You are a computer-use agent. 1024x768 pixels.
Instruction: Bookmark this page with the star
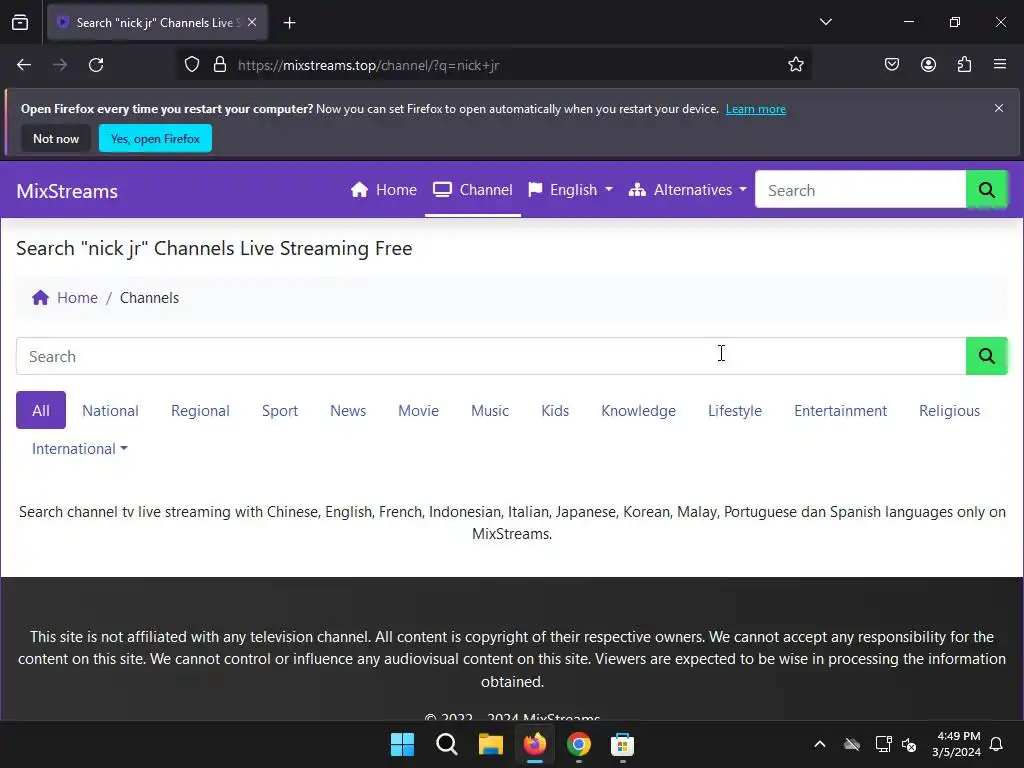click(795, 65)
